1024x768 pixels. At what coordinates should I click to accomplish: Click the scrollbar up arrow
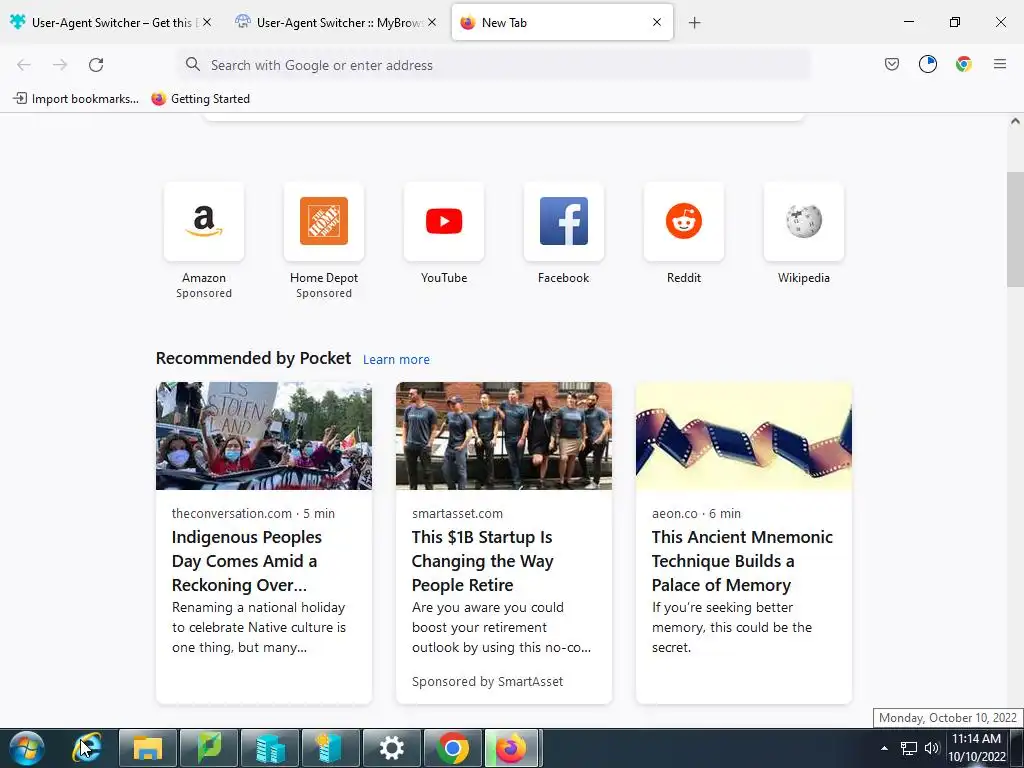click(x=1015, y=121)
